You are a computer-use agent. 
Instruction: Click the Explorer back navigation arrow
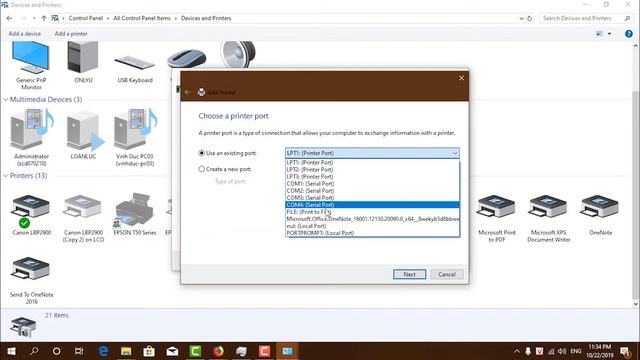point(9,18)
